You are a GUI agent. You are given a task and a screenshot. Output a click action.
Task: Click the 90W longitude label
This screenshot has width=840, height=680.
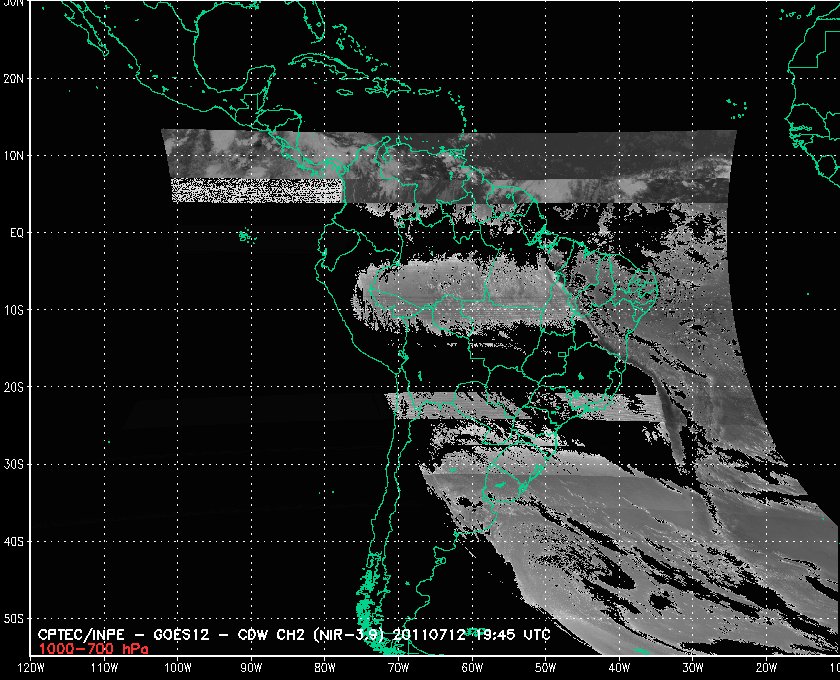pyautogui.click(x=250, y=667)
